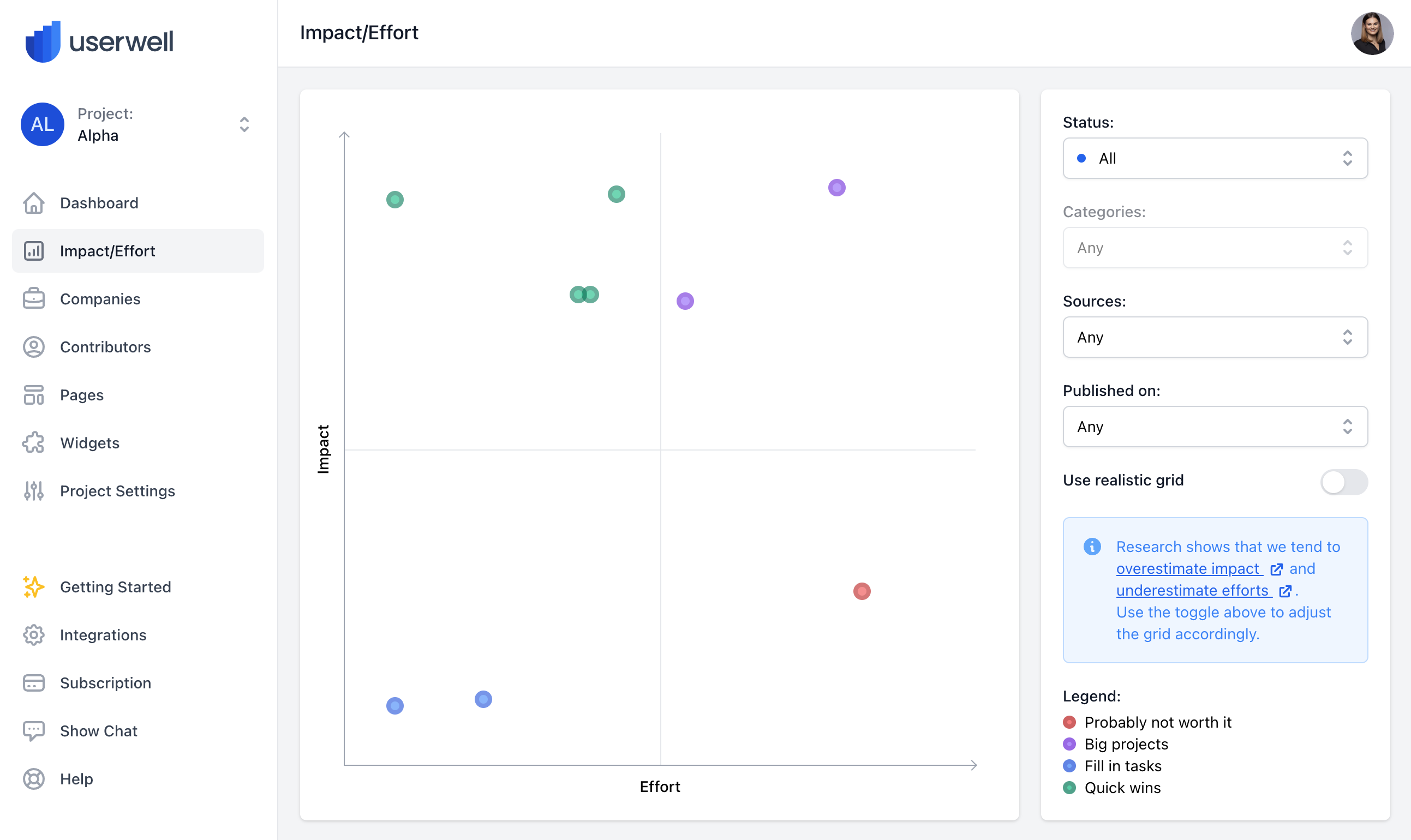Click the red Probably not worth it dot

pyautogui.click(x=862, y=591)
